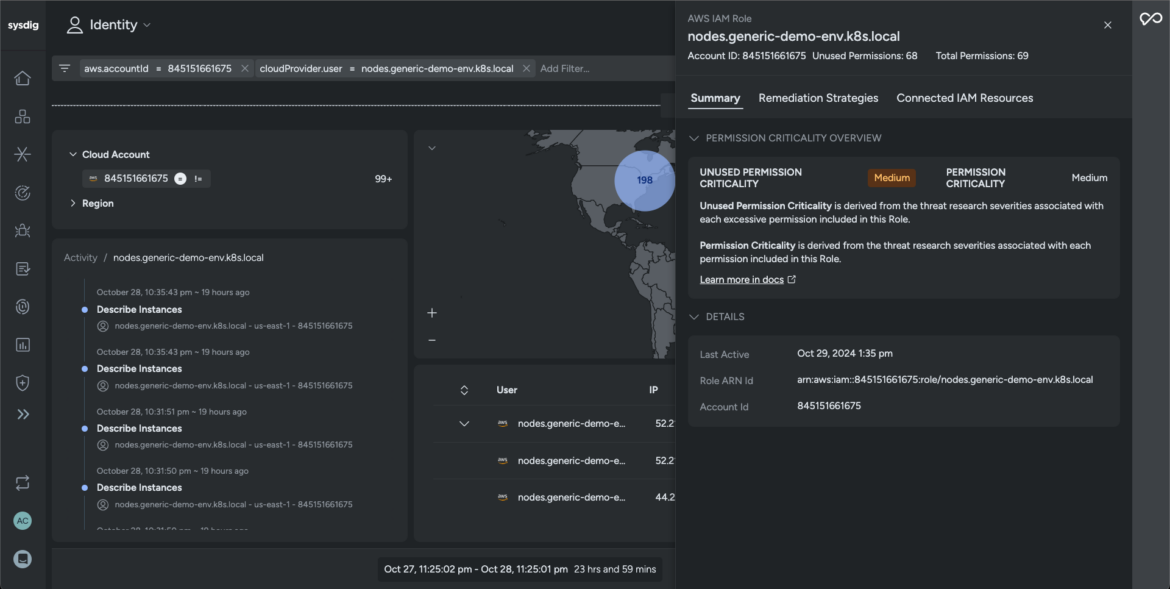Click the sysdig logo
1170x589 pixels.
coord(22,25)
